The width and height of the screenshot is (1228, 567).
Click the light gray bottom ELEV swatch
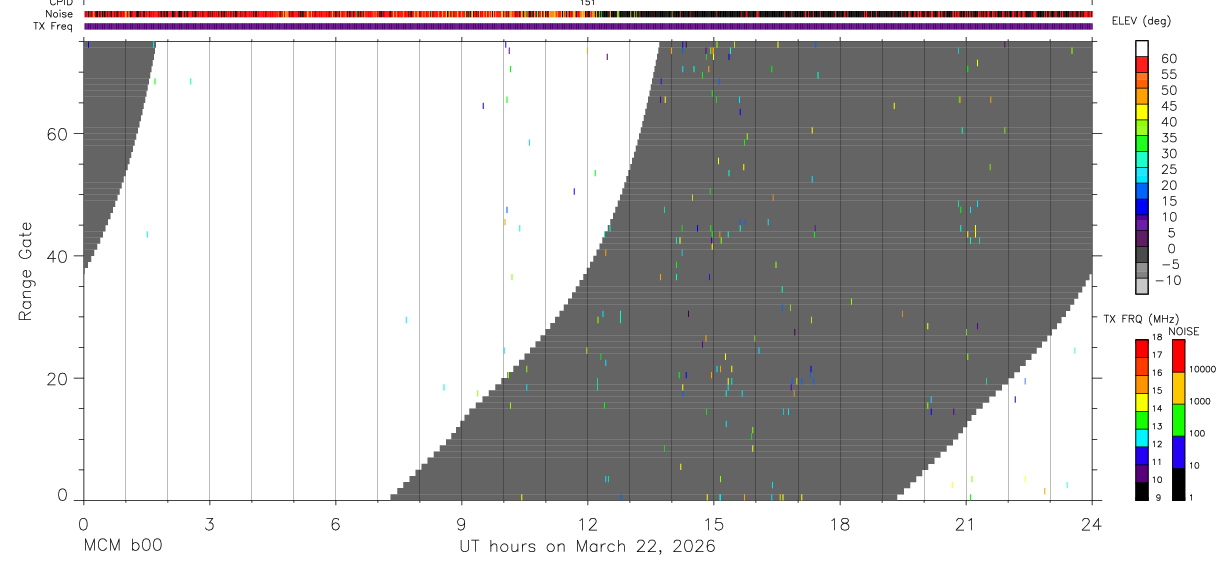click(1142, 286)
